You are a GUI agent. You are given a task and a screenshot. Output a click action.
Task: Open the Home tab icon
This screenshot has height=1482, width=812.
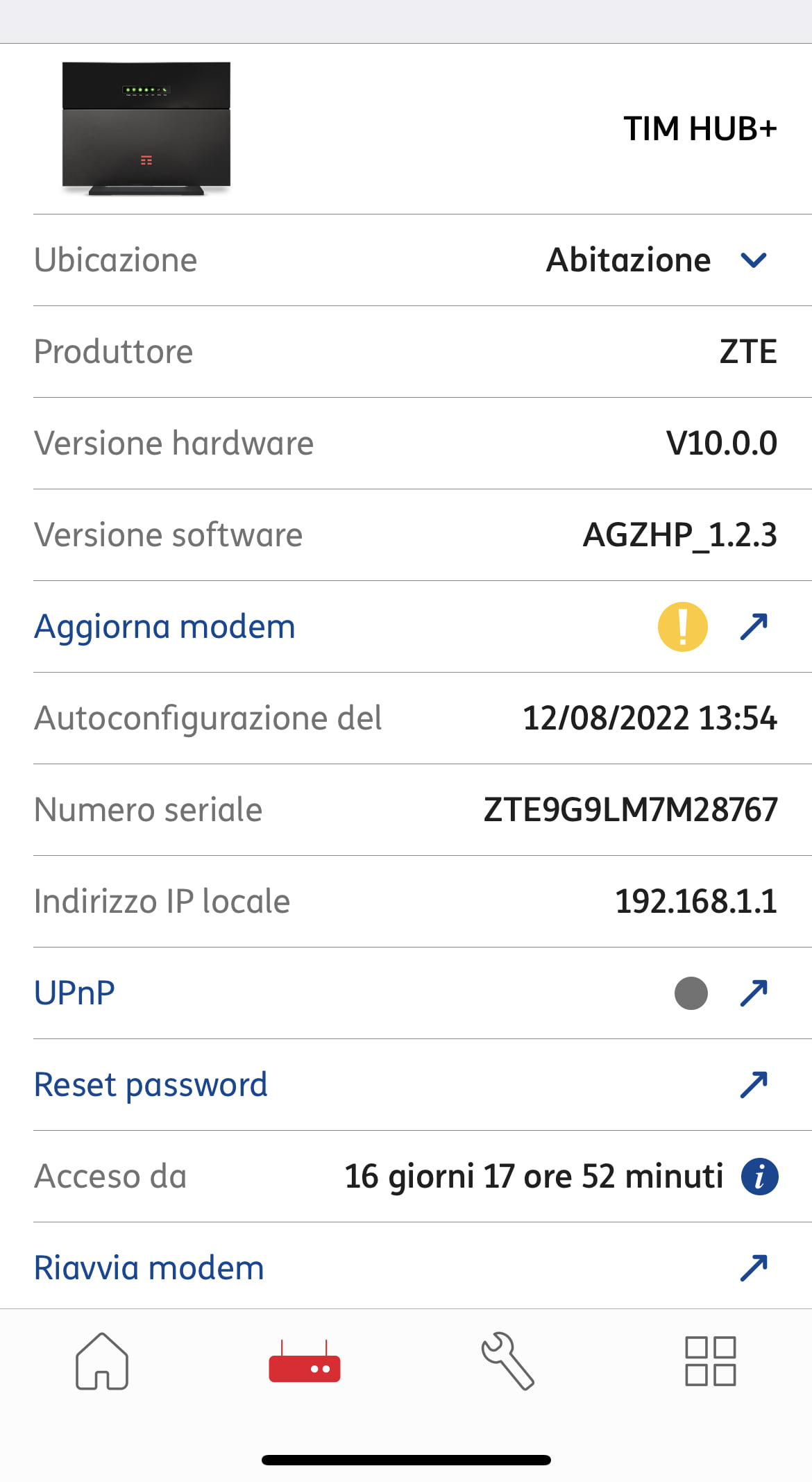[x=102, y=1361]
